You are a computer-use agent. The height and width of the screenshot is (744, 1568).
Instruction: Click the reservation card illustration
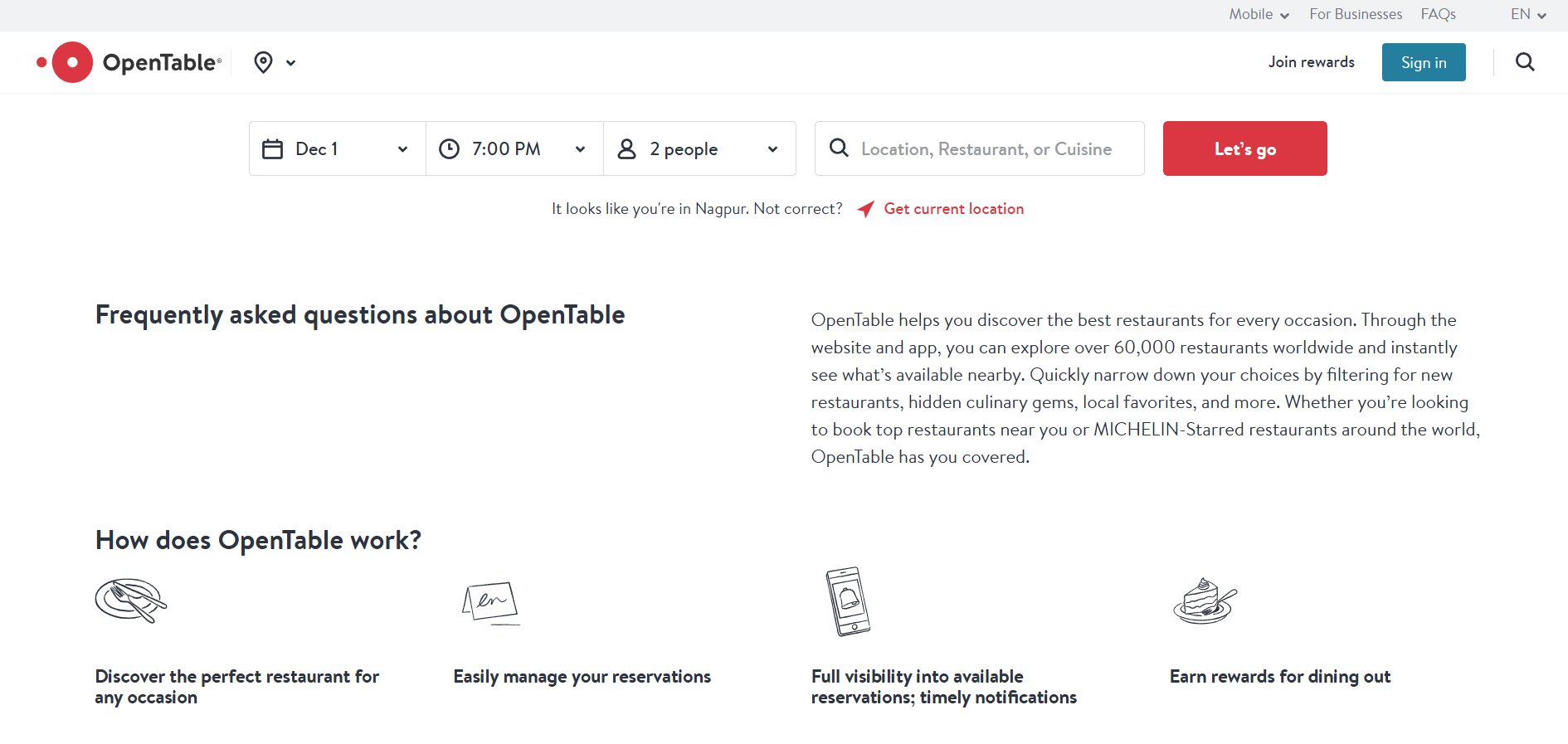coord(490,603)
